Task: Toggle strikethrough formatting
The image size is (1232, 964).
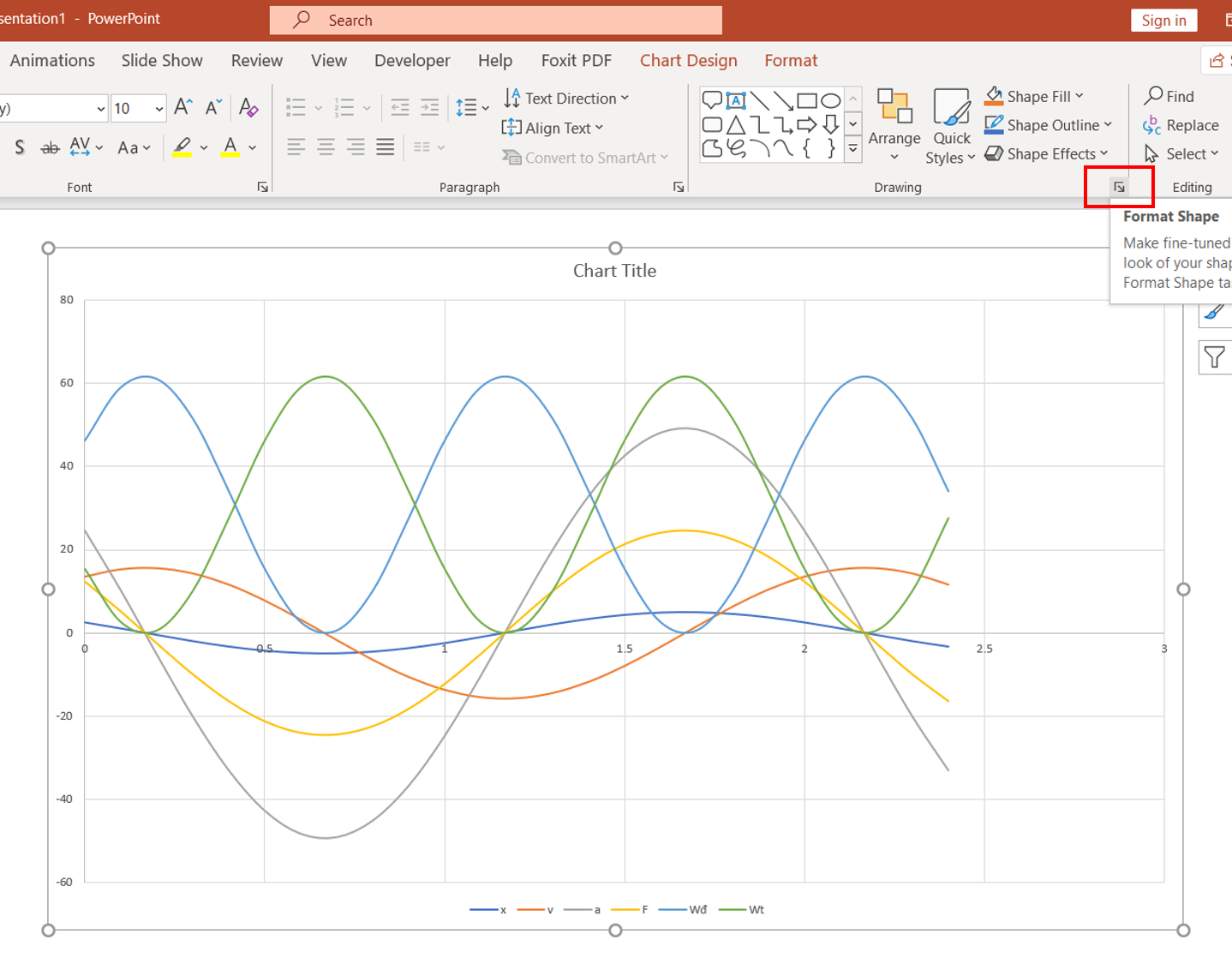Action: (50, 147)
